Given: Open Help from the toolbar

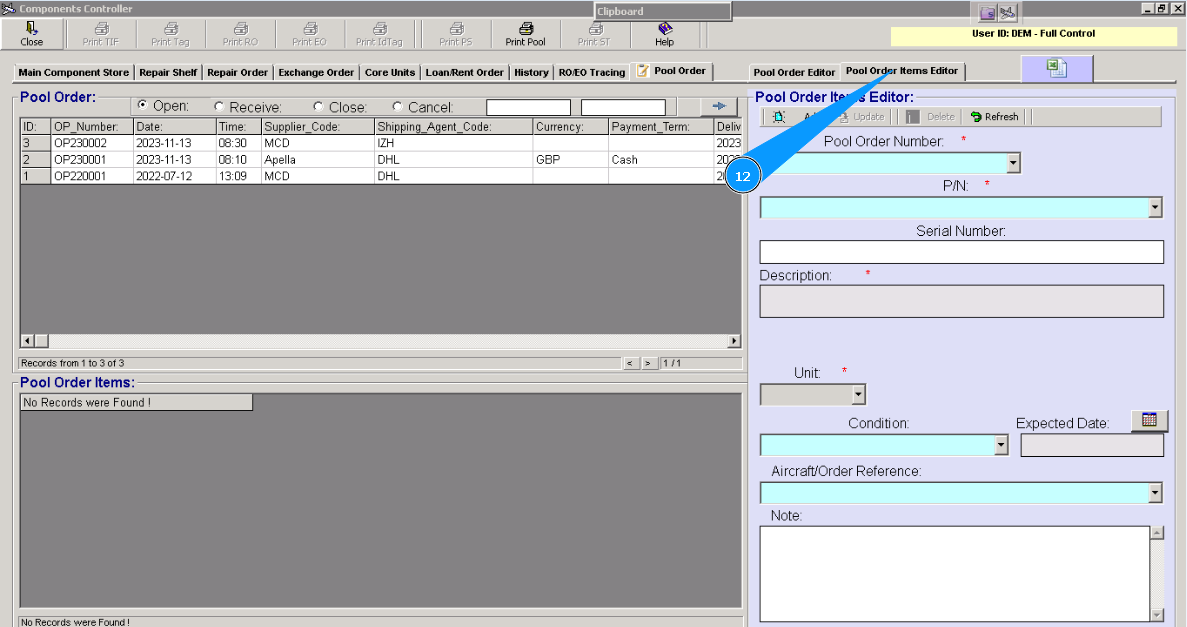Looking at the screenshot, I should tap(665, 34).
